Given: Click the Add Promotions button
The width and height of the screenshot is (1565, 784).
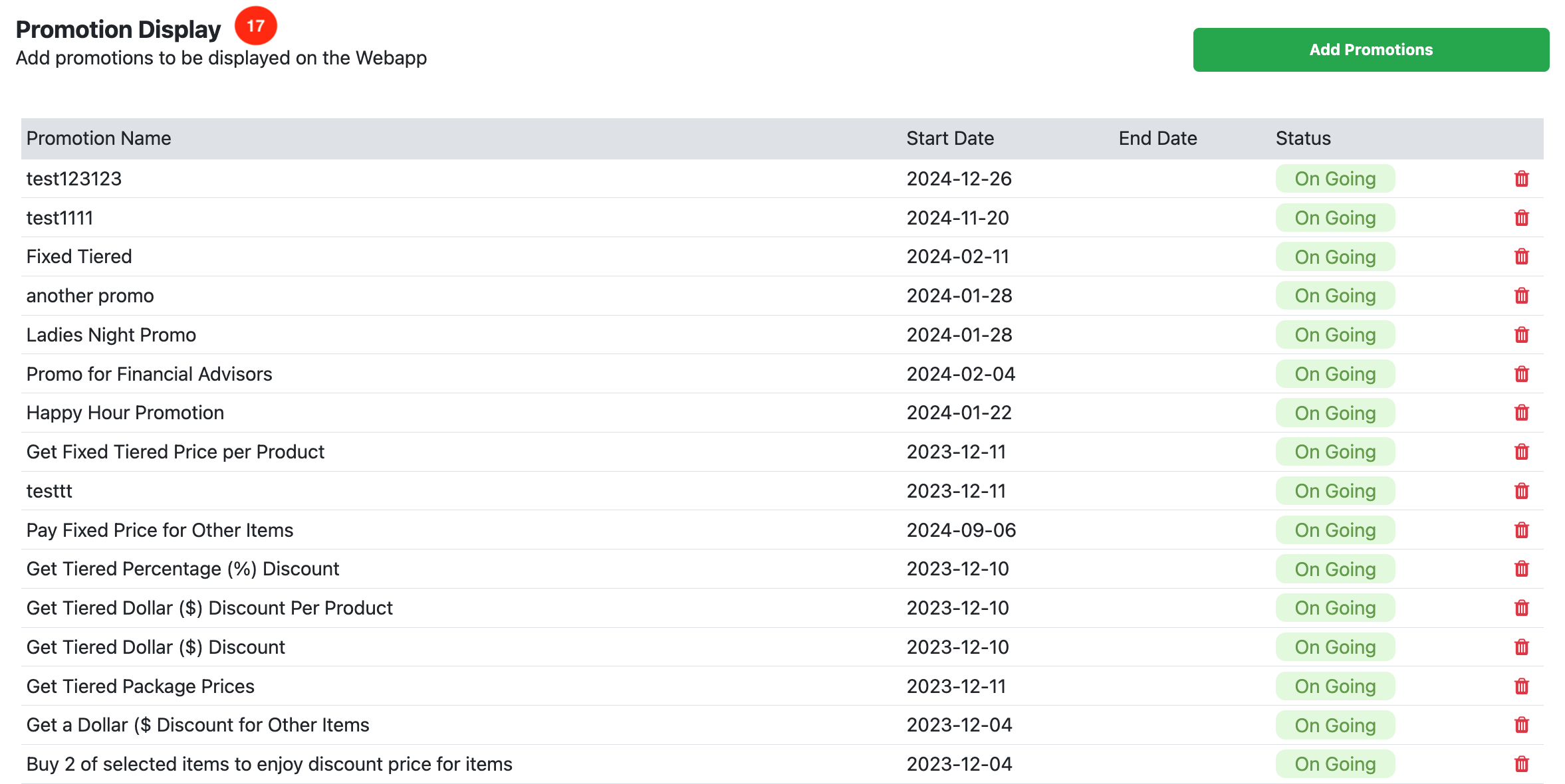Looking at the screenshot, I should 1370,50.
